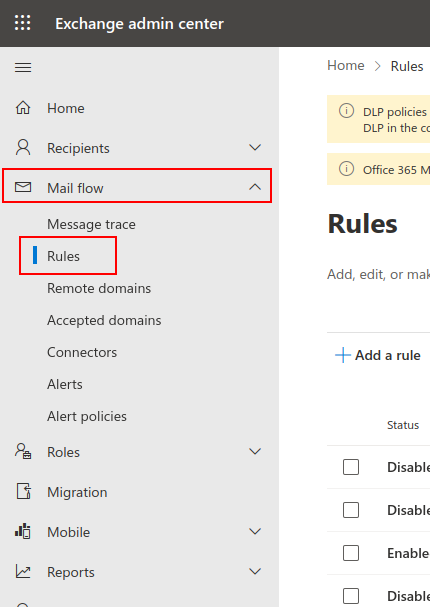Open Connectors under Mail flow
430x607 pixels.
(82, 352)
